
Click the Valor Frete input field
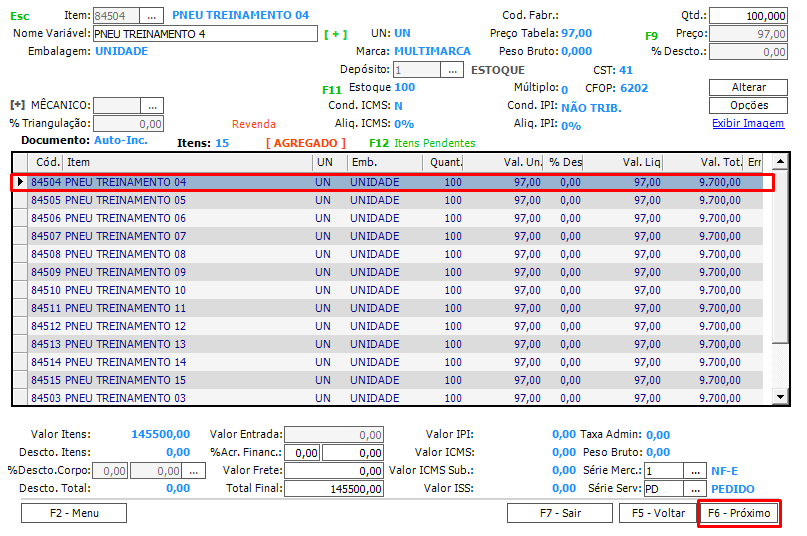(334, 471)
